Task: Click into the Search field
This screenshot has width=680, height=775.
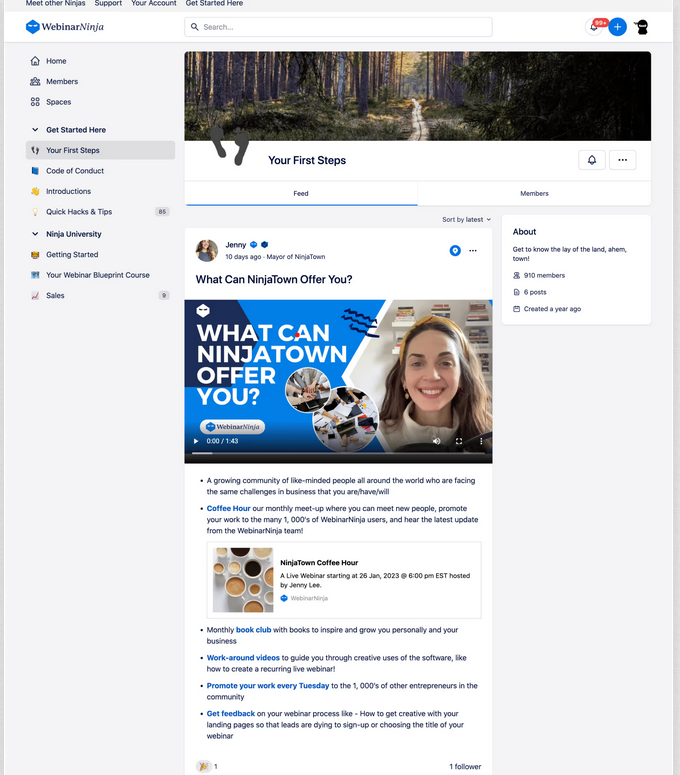Action: coord(339,27)
